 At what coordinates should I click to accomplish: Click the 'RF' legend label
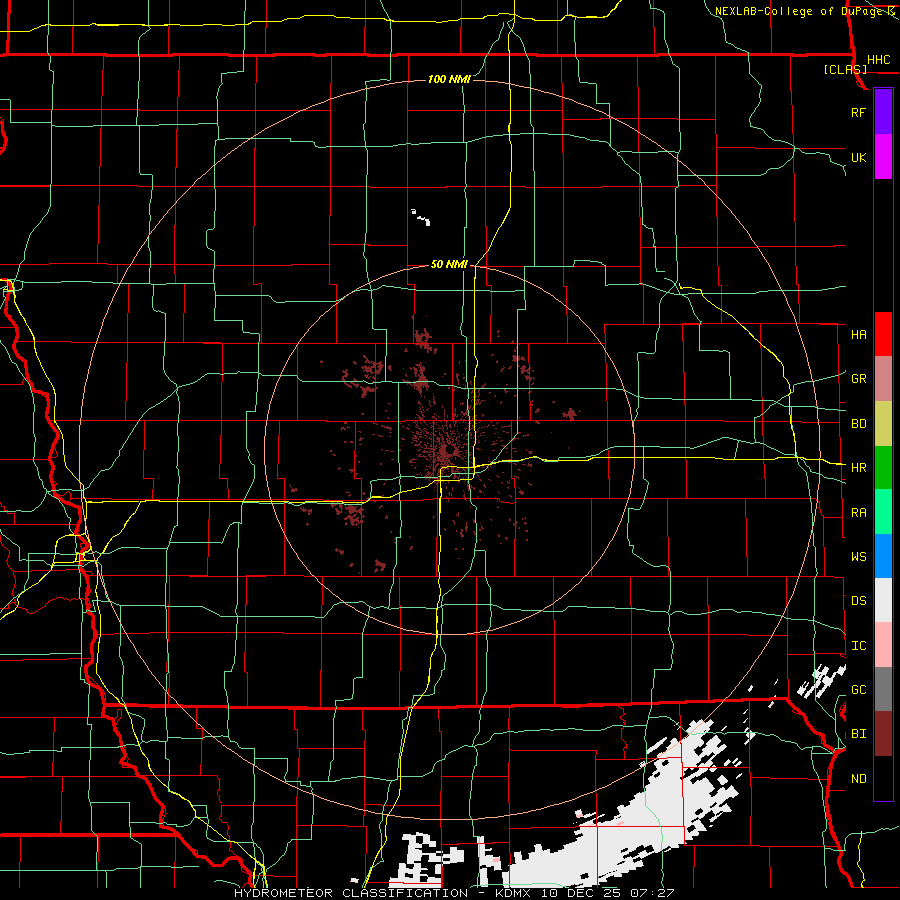click(x=858, y=112)
